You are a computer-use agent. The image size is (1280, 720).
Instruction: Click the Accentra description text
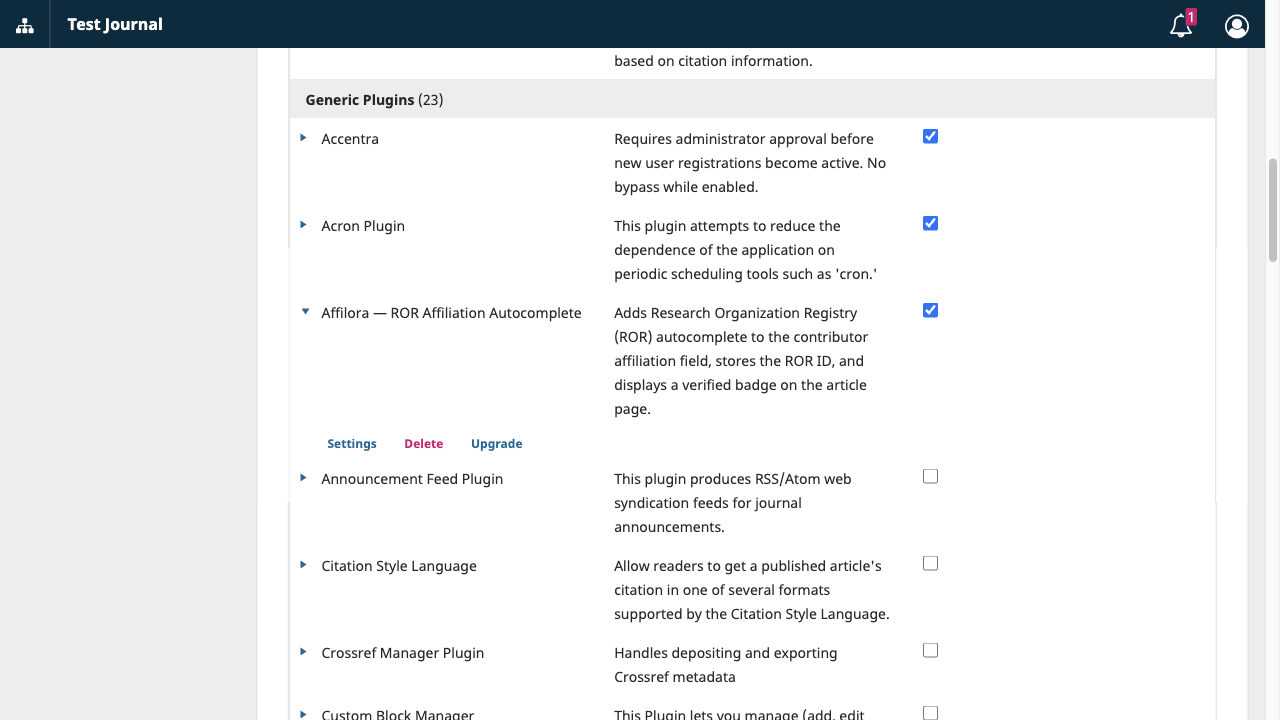click(x=750, y=163)
